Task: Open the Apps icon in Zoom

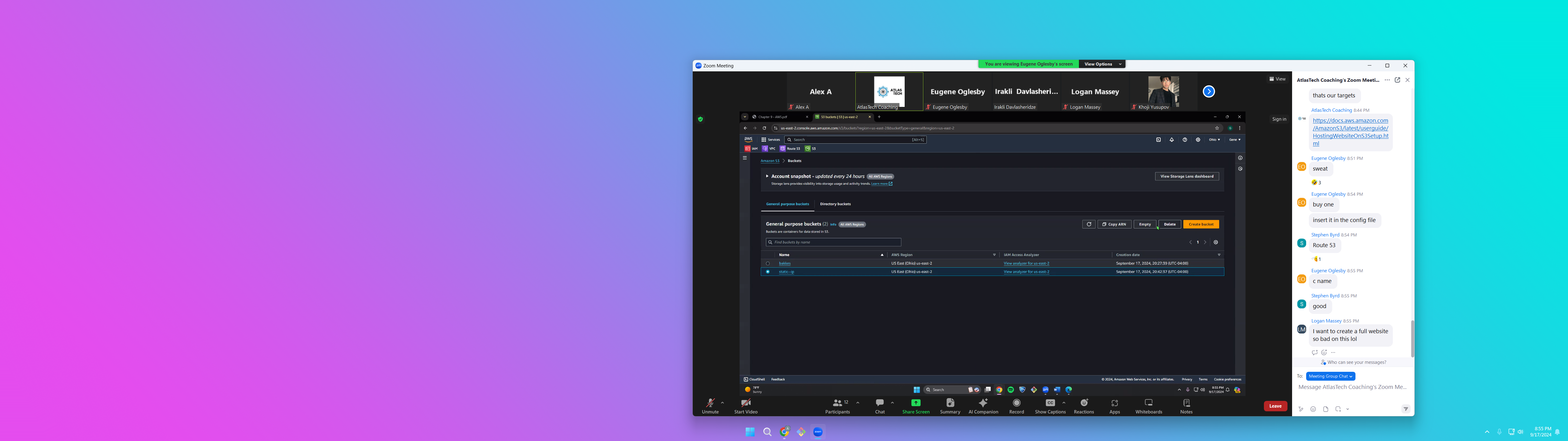Action: pos(1114,403)
